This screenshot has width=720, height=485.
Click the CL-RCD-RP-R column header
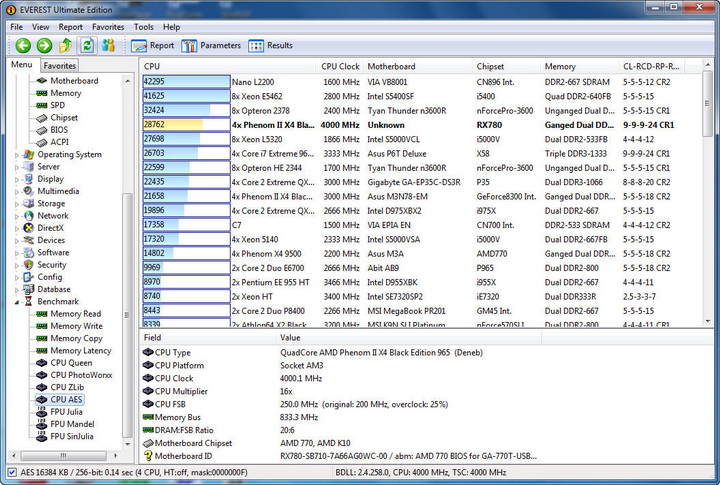point(652,67)
